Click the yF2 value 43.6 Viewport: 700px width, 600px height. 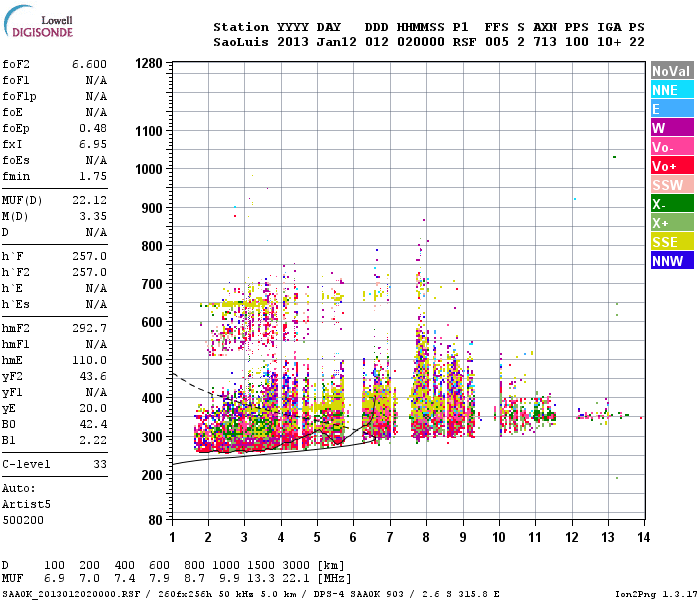pos(93,376)
